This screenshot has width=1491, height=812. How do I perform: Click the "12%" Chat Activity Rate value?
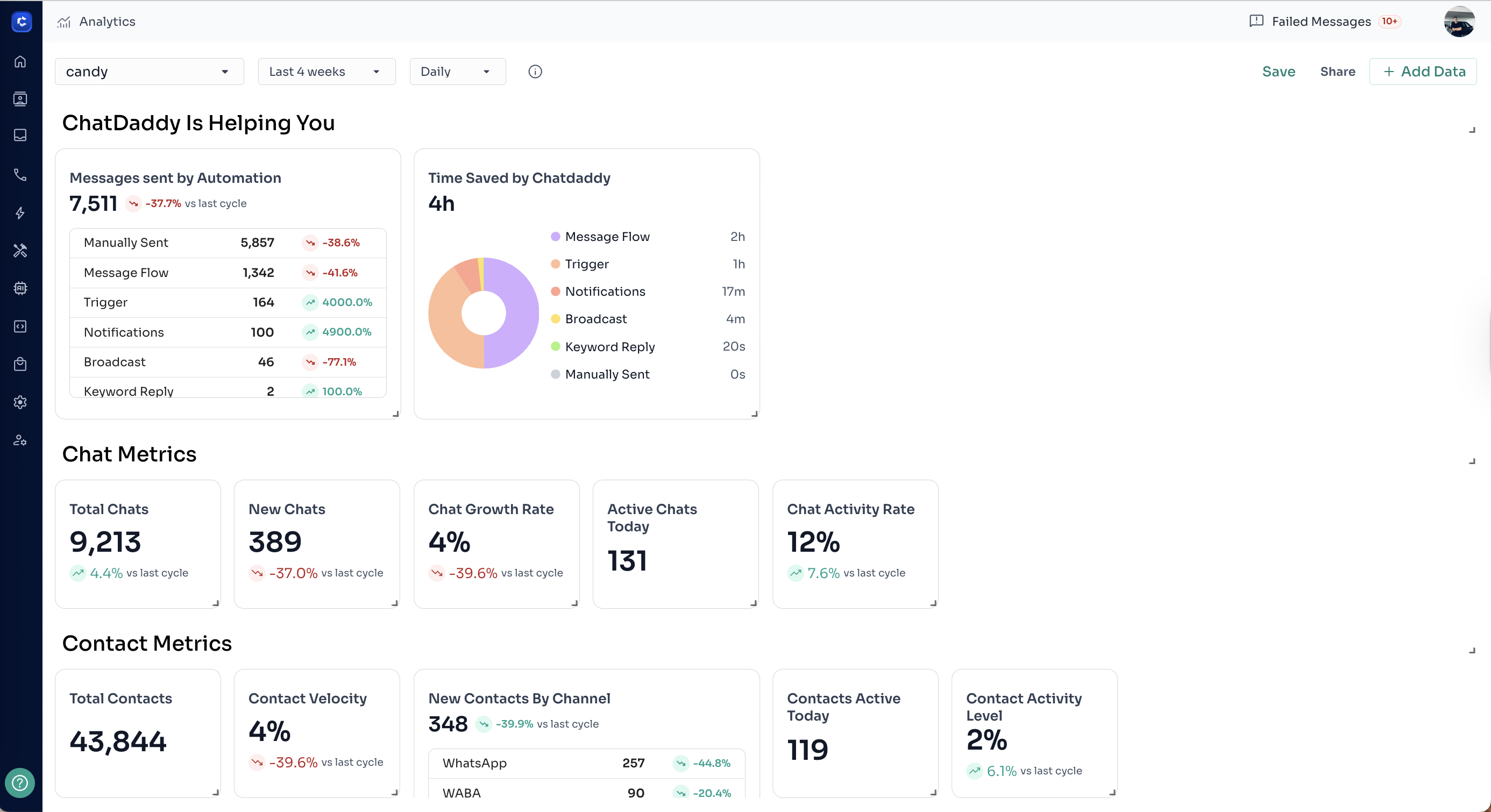tap(813, 542)
